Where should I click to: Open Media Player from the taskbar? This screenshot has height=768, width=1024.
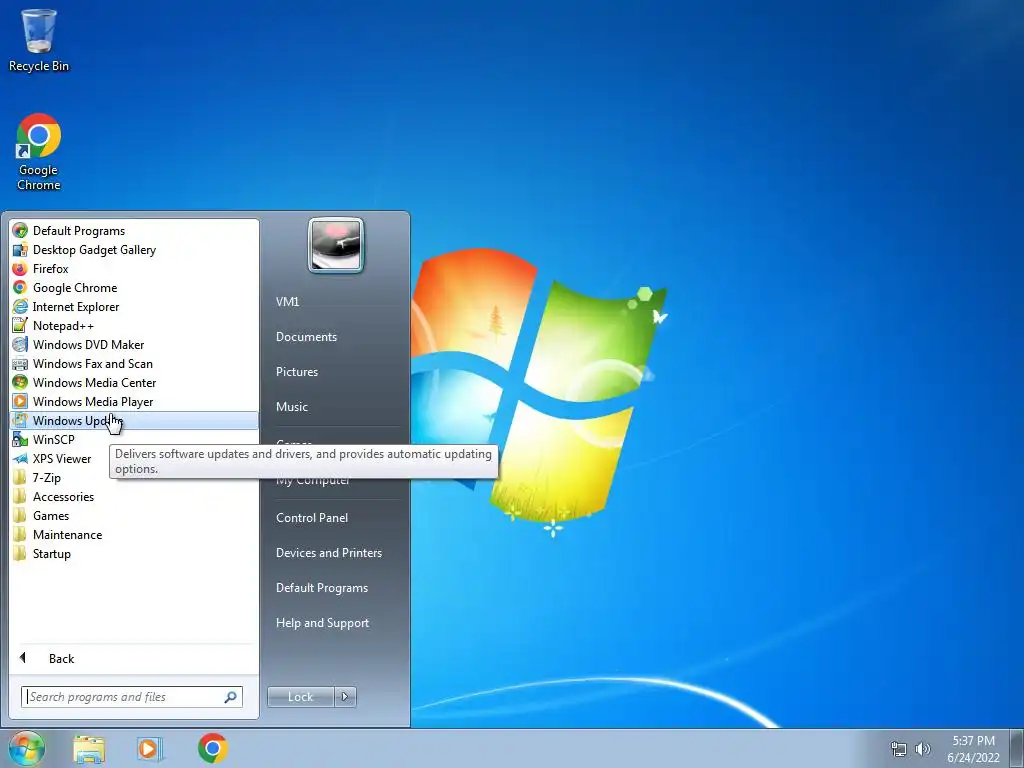coord(150,748)
